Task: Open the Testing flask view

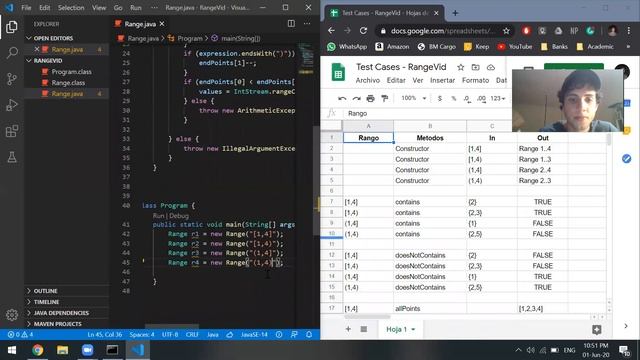Action: click(12, 157)
